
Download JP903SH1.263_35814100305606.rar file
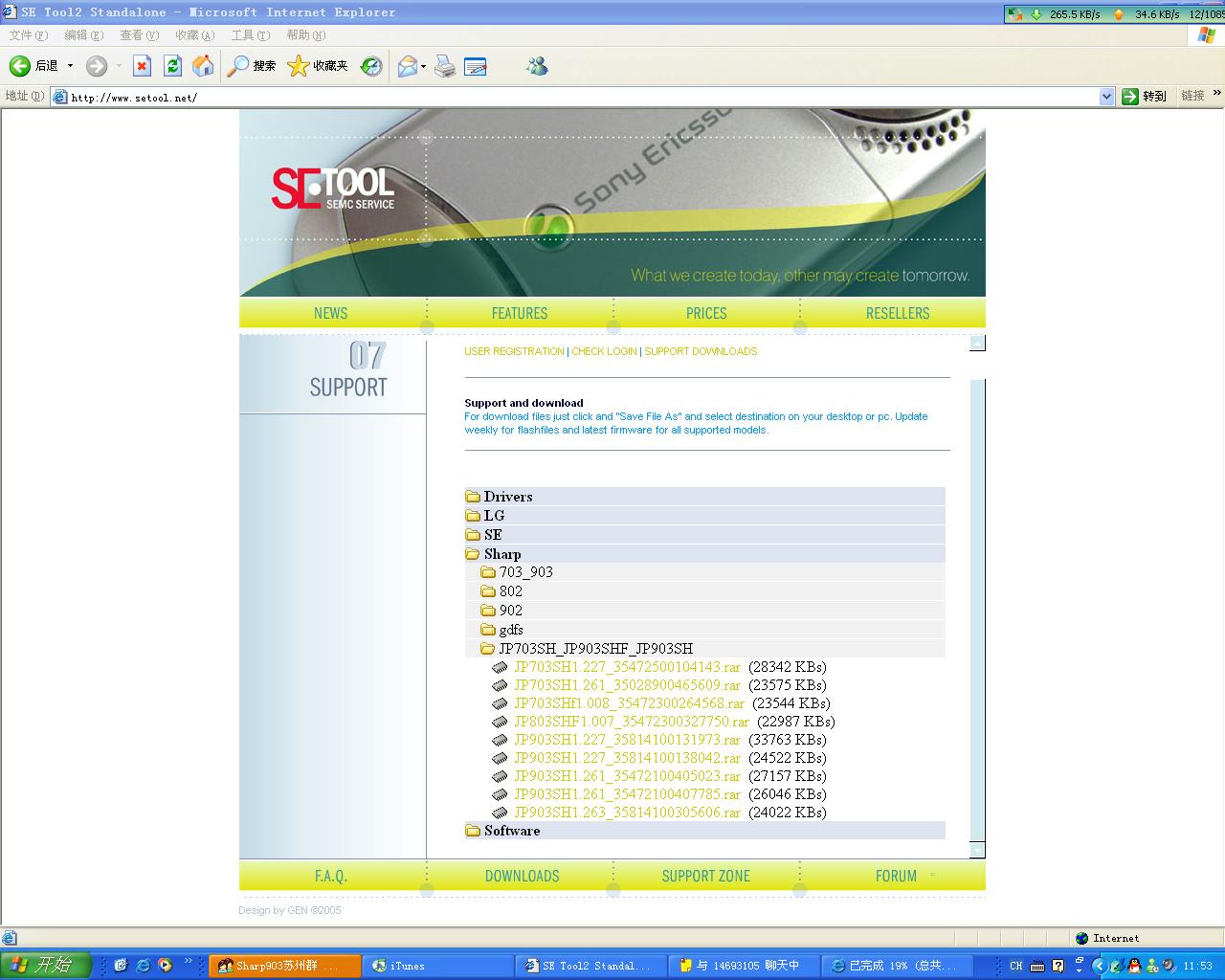tap(627, 813)
